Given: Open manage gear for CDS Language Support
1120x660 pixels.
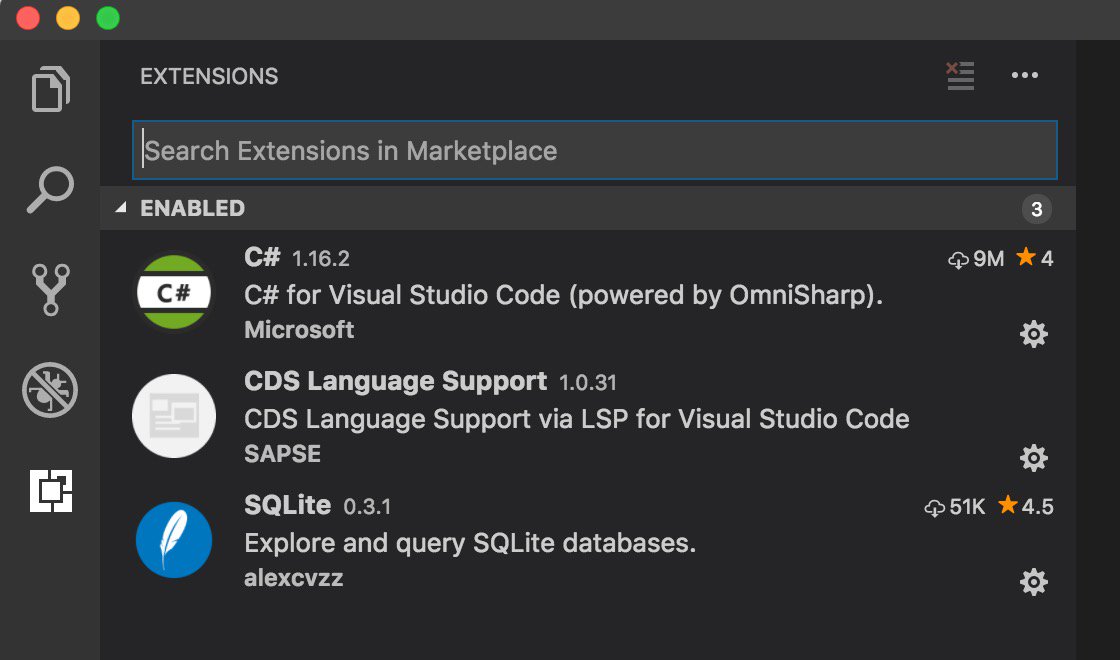Looking at the screenshot, I should (x=1034, y=458).
